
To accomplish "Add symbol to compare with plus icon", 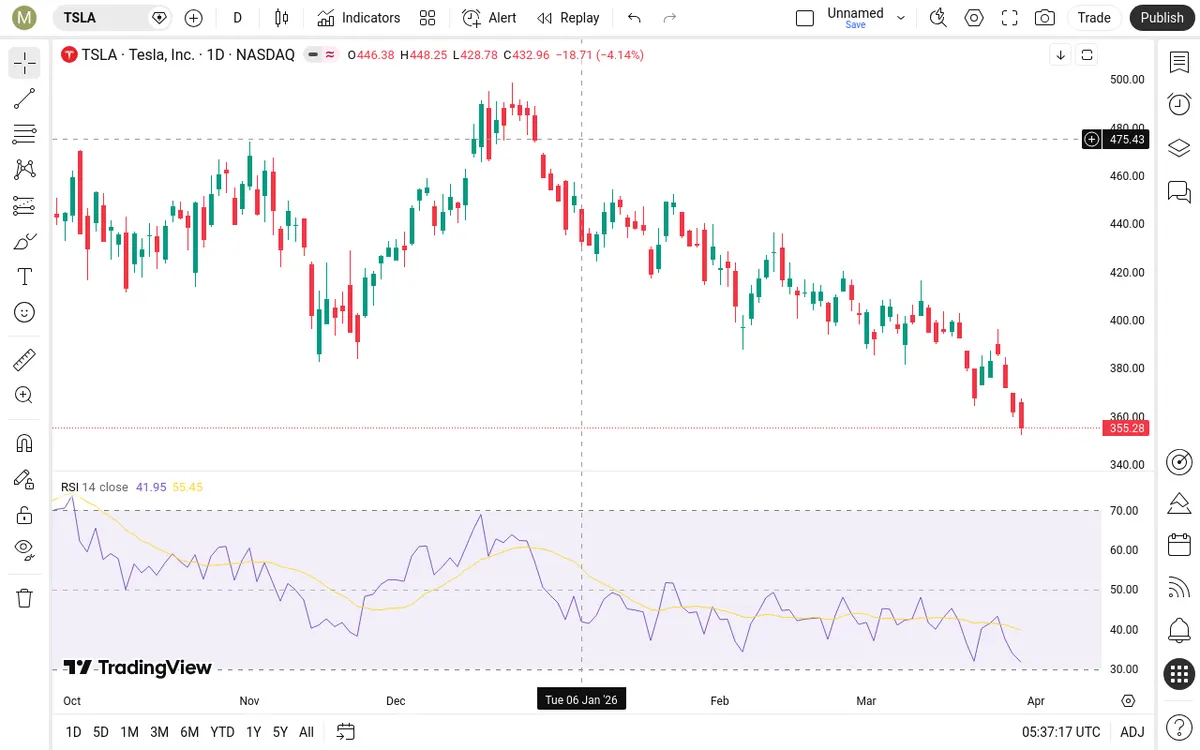I will (194, 18).
